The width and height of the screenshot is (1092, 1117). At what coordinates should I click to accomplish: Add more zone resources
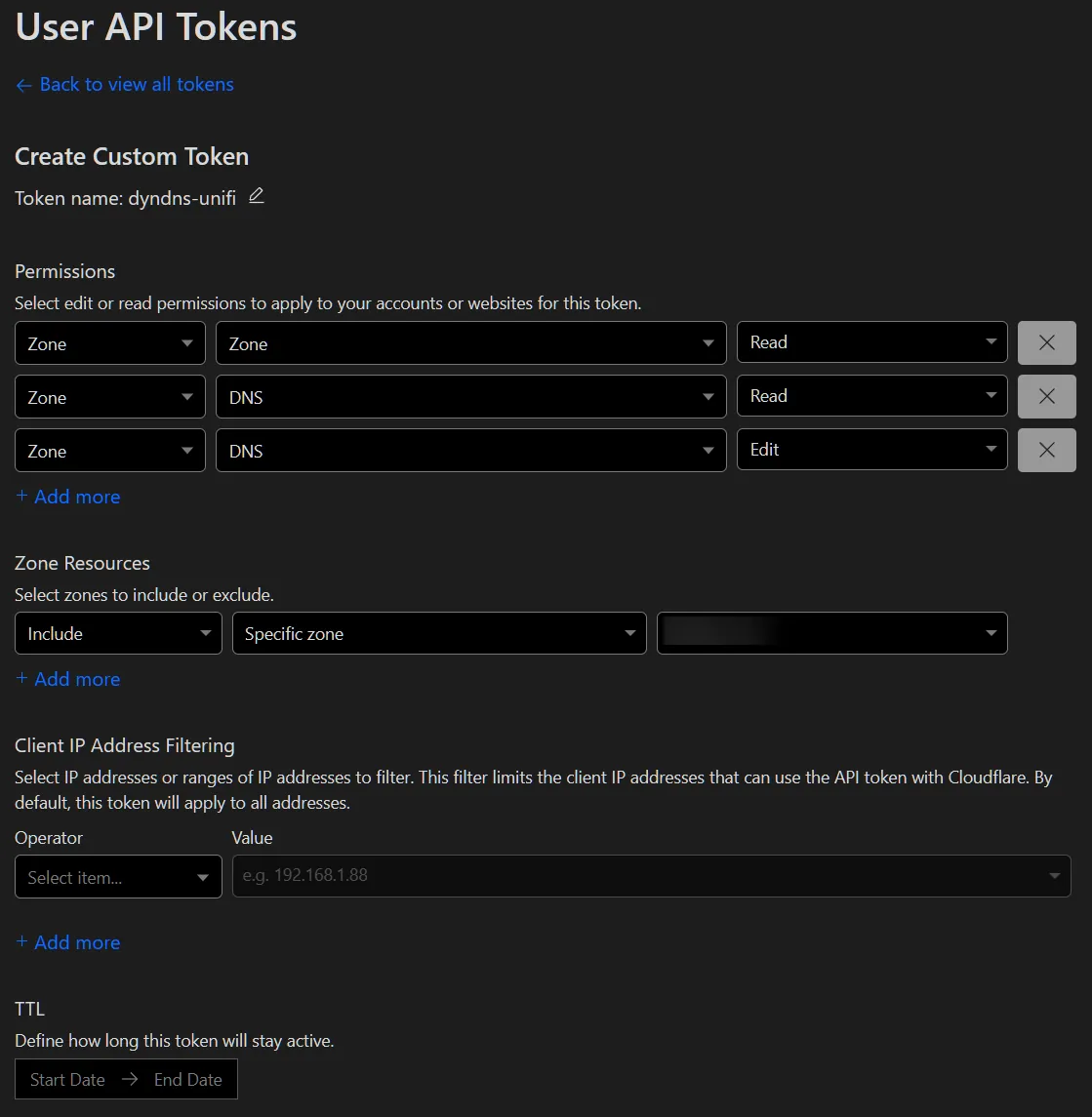pos(68,679)
